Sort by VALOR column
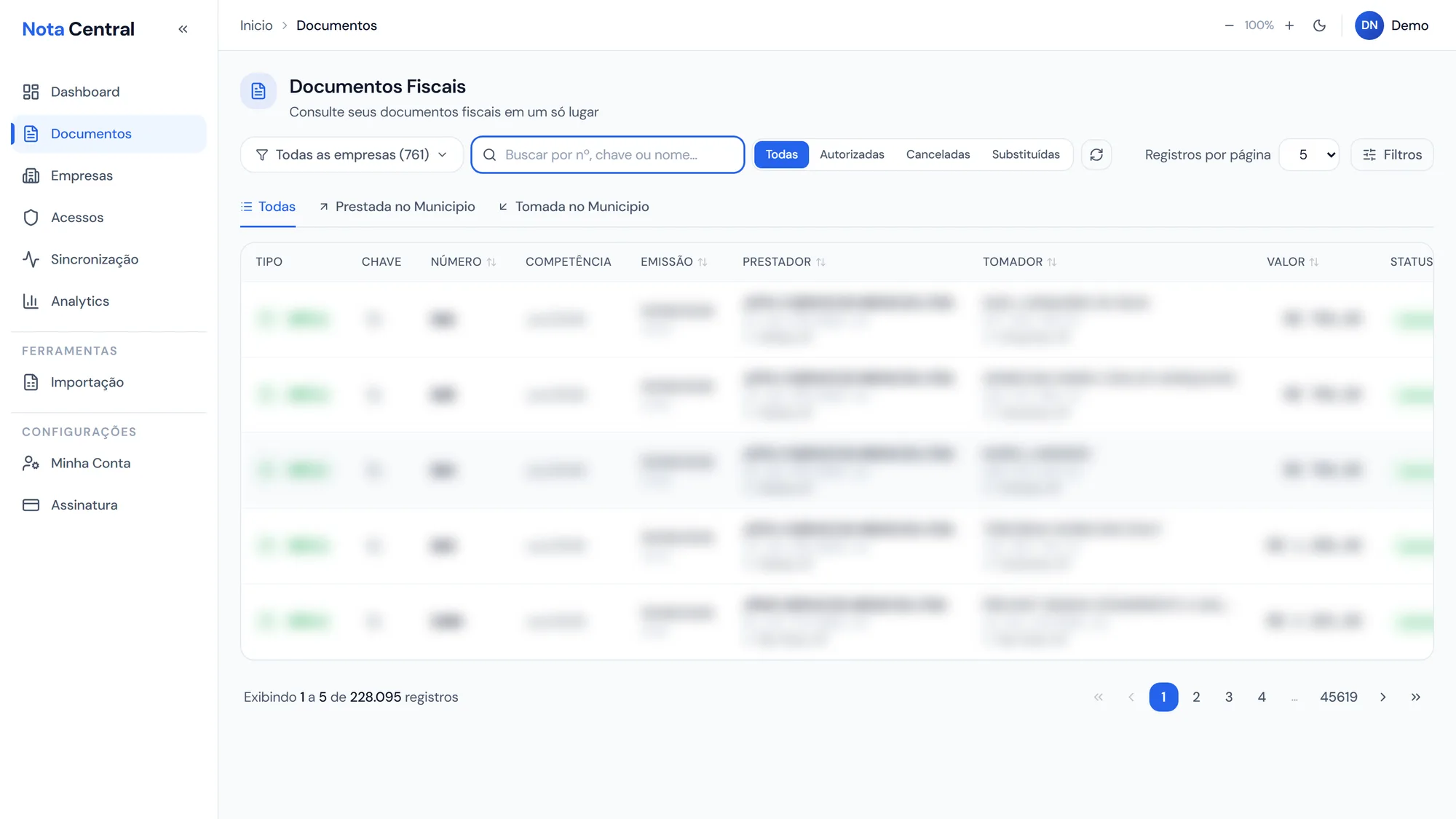1456x819 pixels. pyautogui.click(x=1292, y=262)
